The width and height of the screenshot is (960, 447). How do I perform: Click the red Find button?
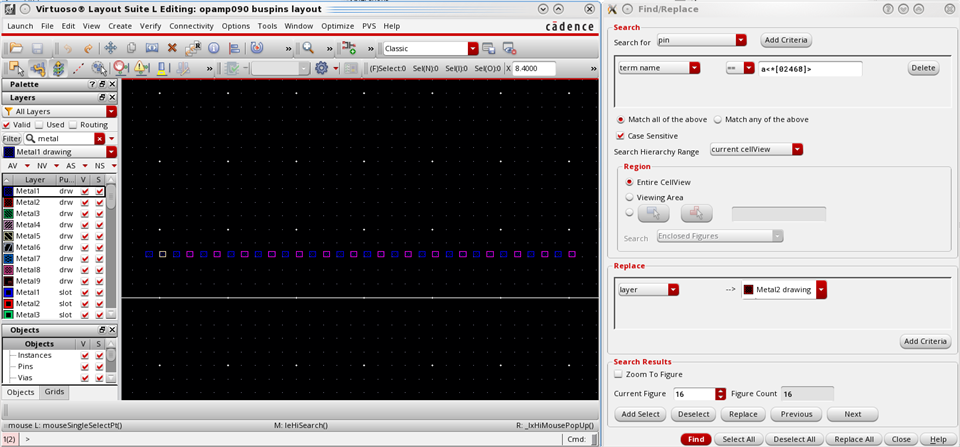[696, 440]
